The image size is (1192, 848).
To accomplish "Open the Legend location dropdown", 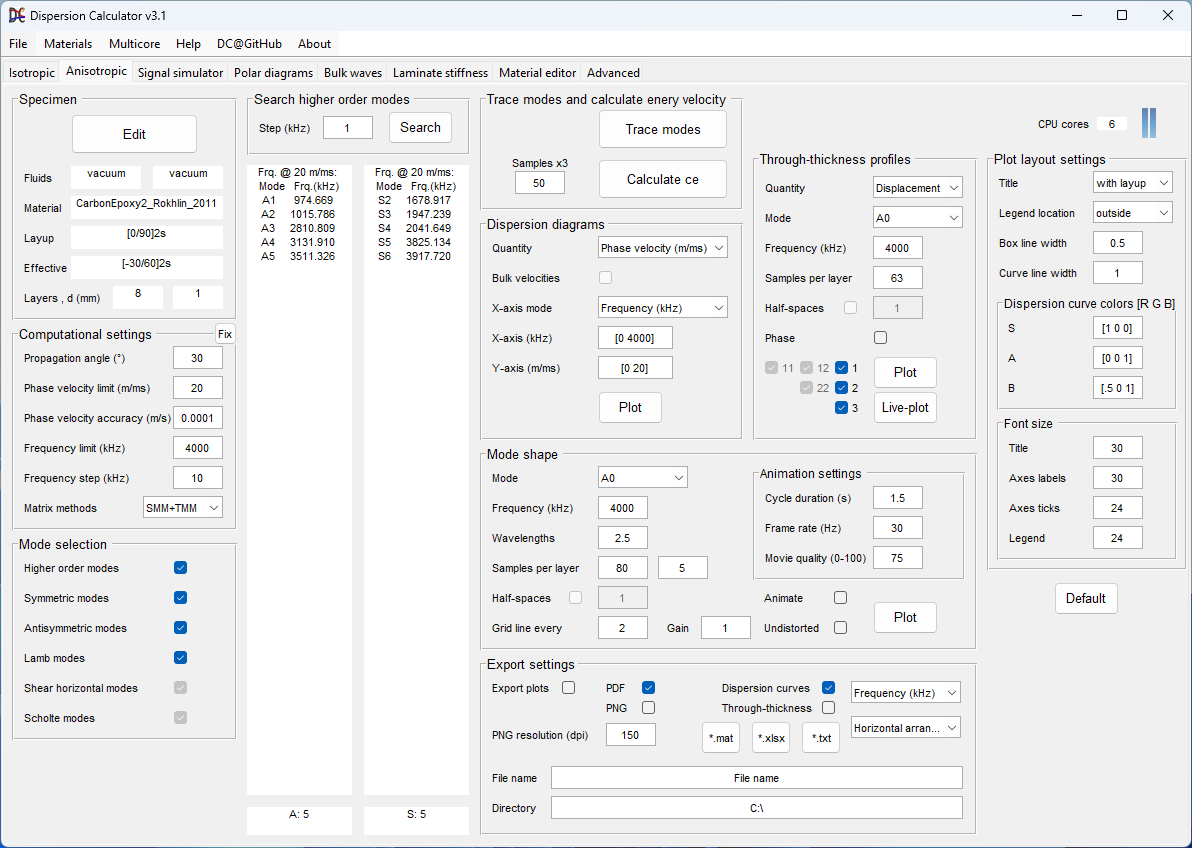I will click(x=1132, y=213).
